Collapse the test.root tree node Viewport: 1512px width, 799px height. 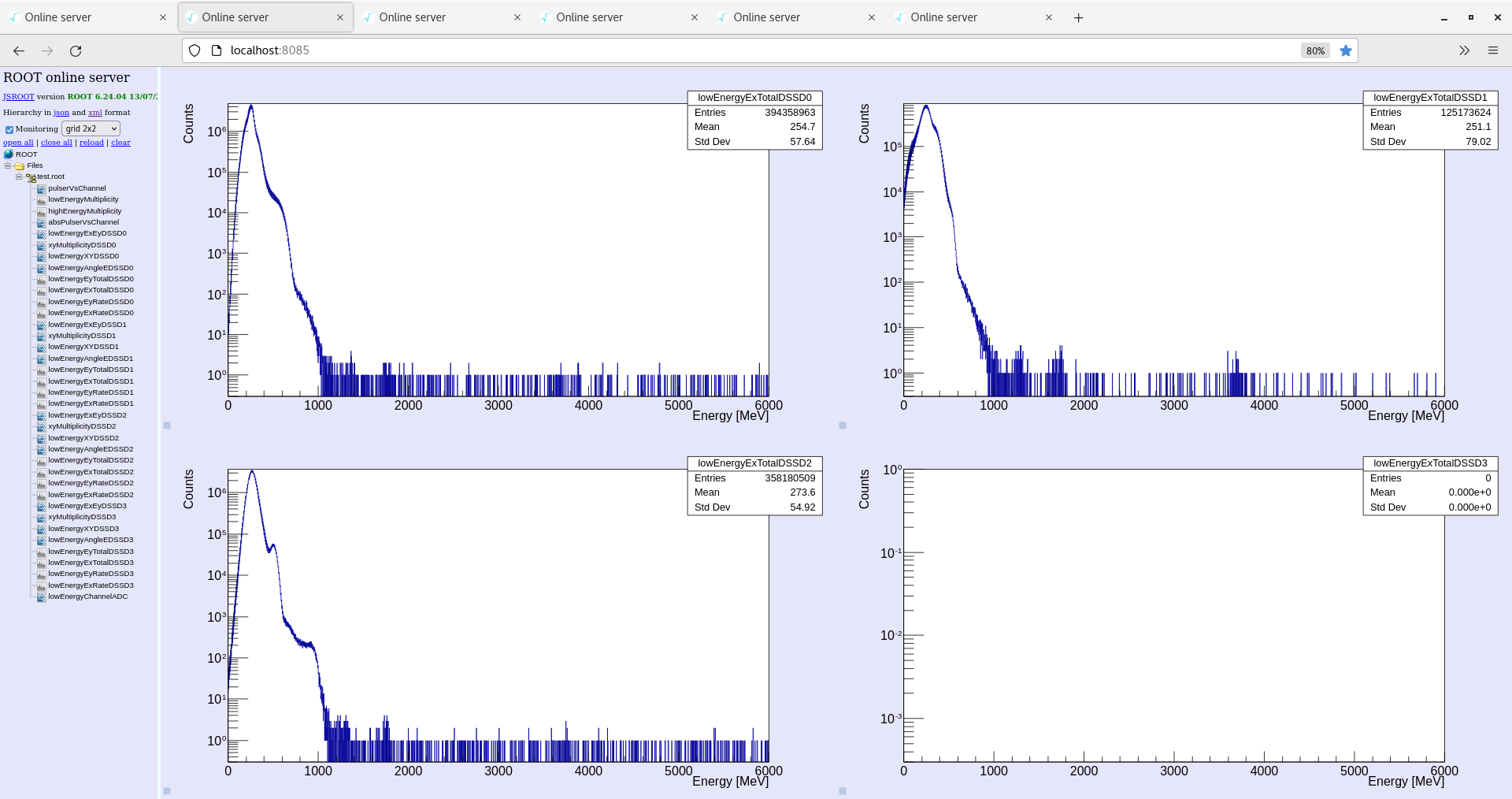tap(19, 177)
